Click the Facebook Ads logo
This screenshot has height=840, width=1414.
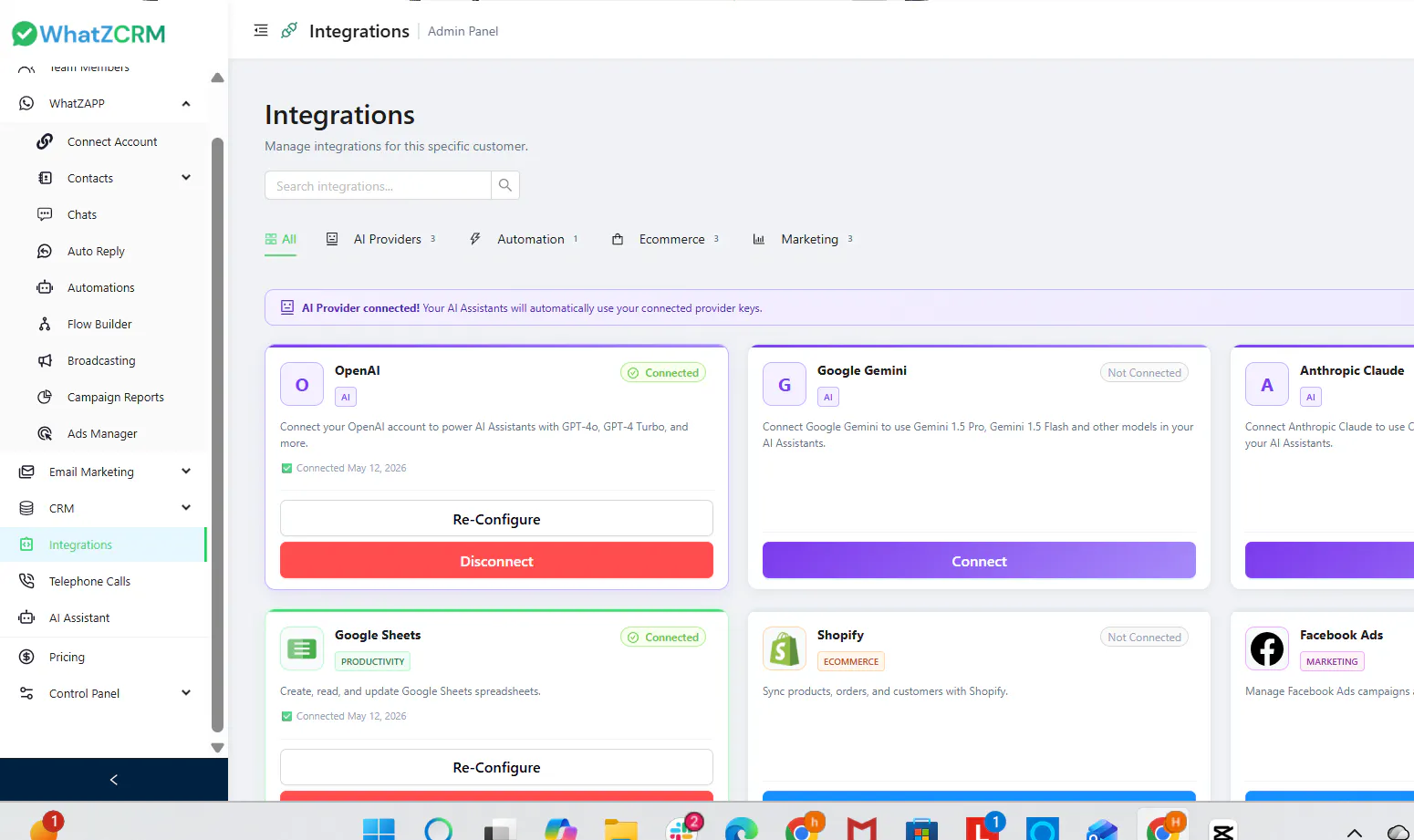tap(1267, 648)
